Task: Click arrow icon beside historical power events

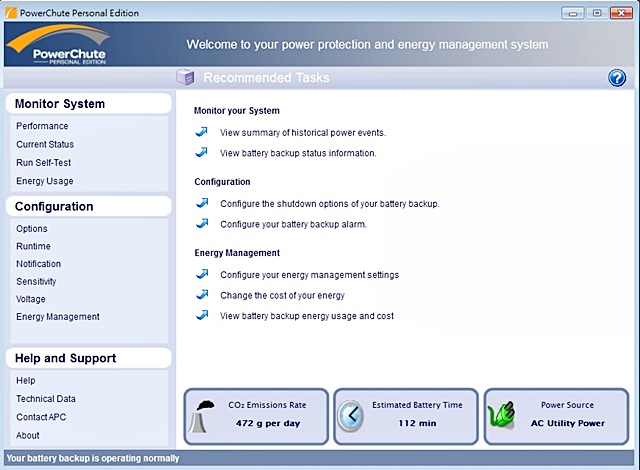Action: pyautogui.click(x=202, y=132)
